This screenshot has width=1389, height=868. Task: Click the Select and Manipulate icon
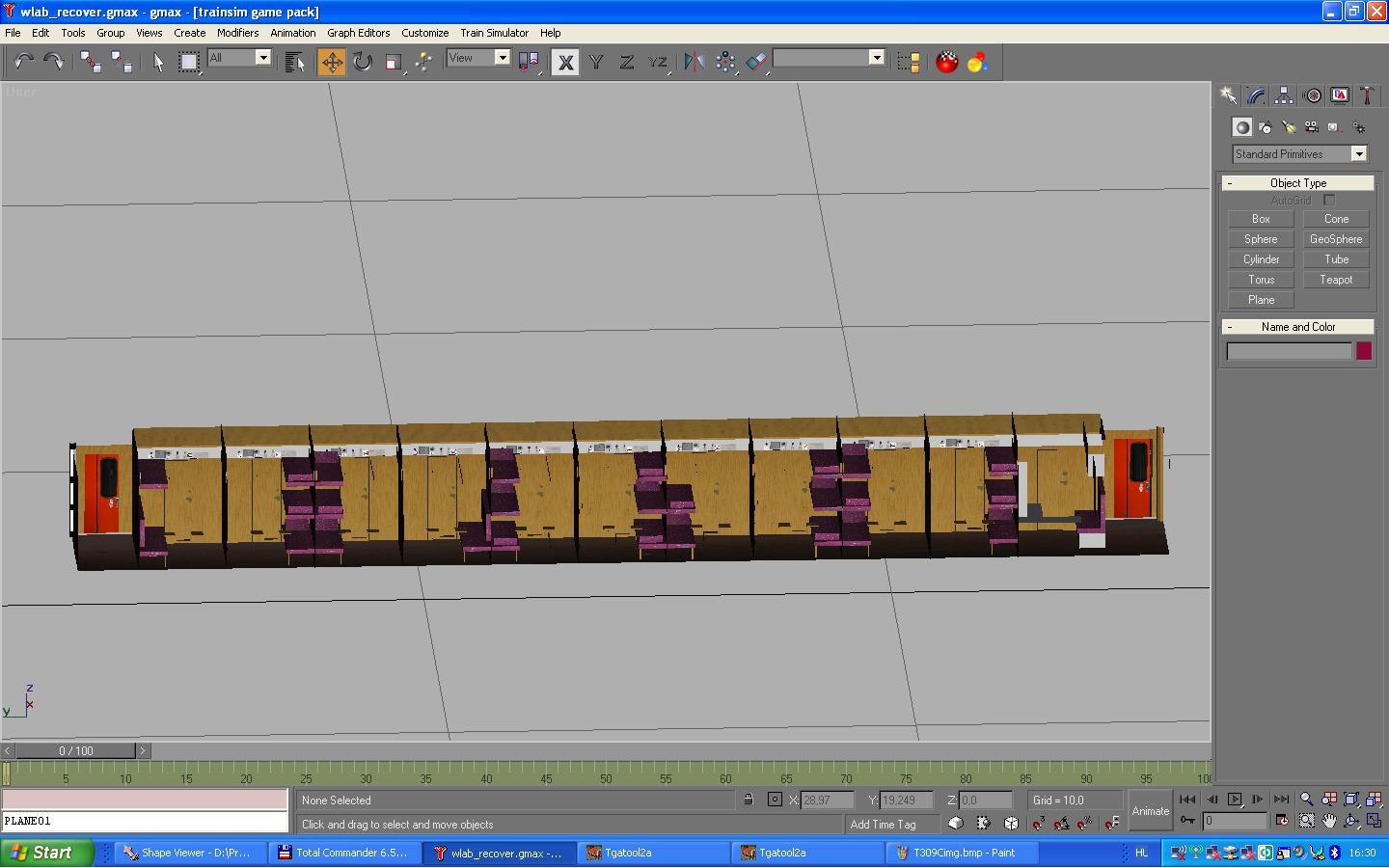point(423,62)
